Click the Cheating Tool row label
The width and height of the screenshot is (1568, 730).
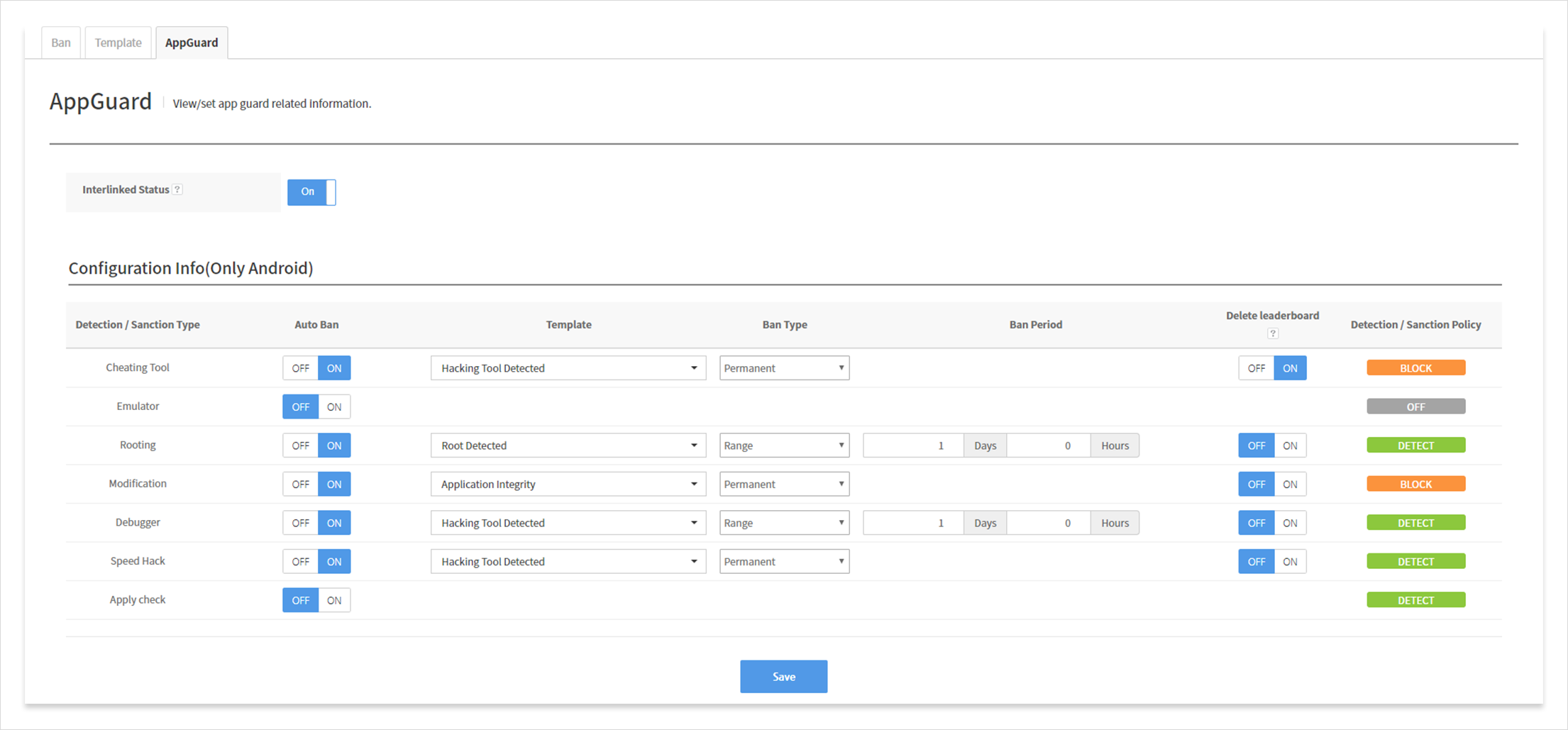click(x=138, y=367)
